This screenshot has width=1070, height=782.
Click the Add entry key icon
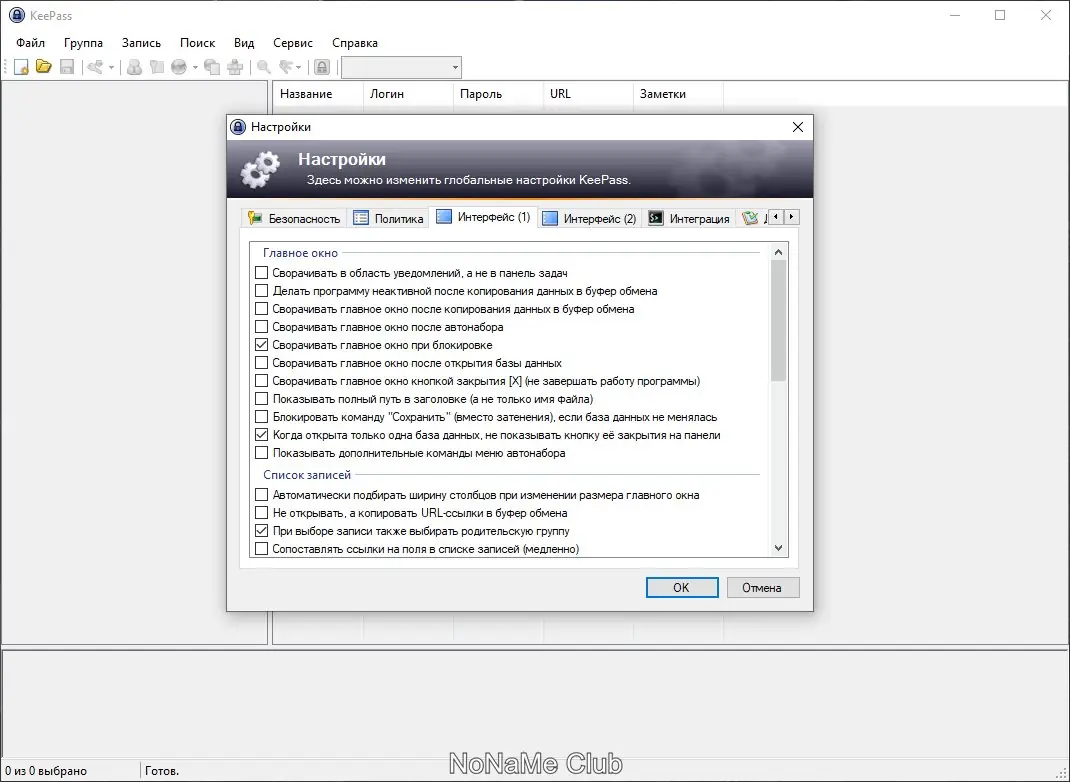point(96,67)
